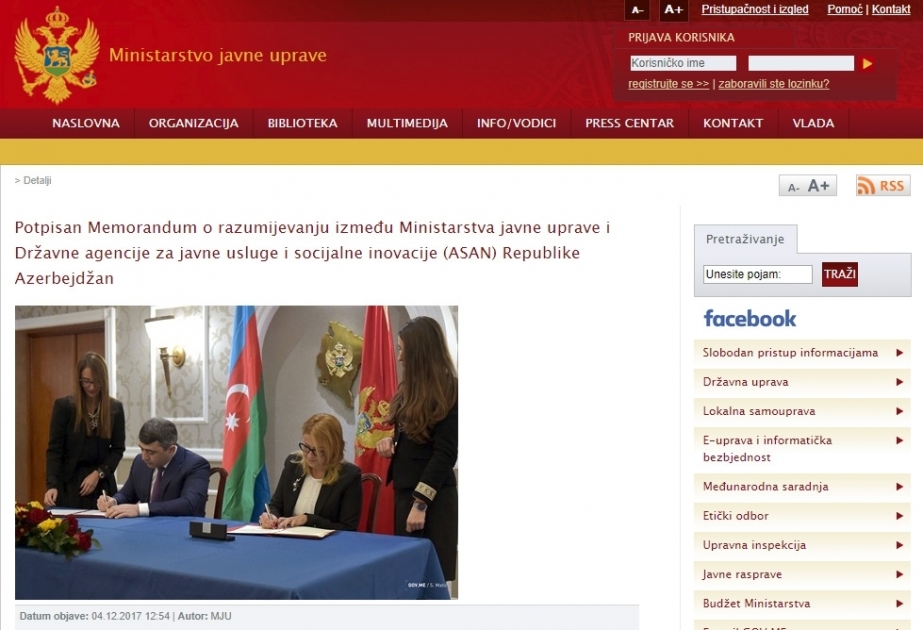Open the KONTAKT navigation menu item

click(x=733, y=123)
